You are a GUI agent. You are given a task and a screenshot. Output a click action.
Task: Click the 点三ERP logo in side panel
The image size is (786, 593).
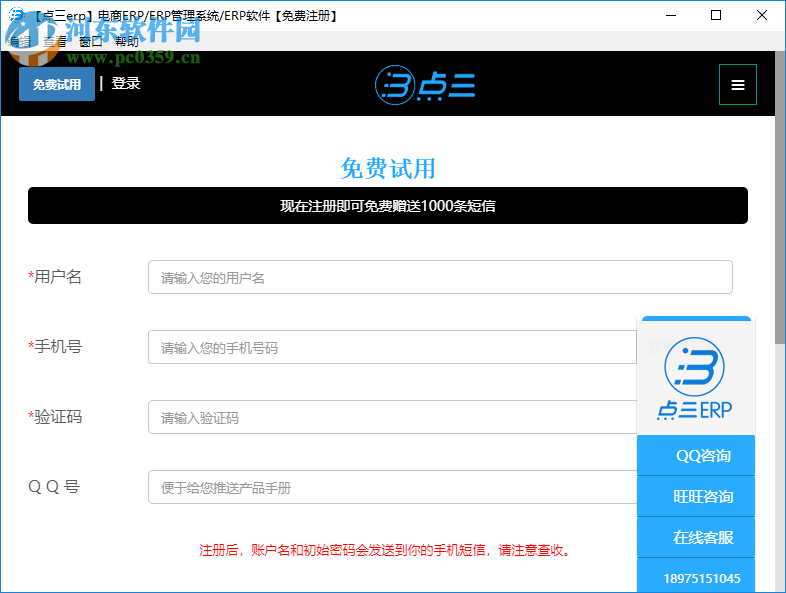pyautogui.click(x=694, y=378)
